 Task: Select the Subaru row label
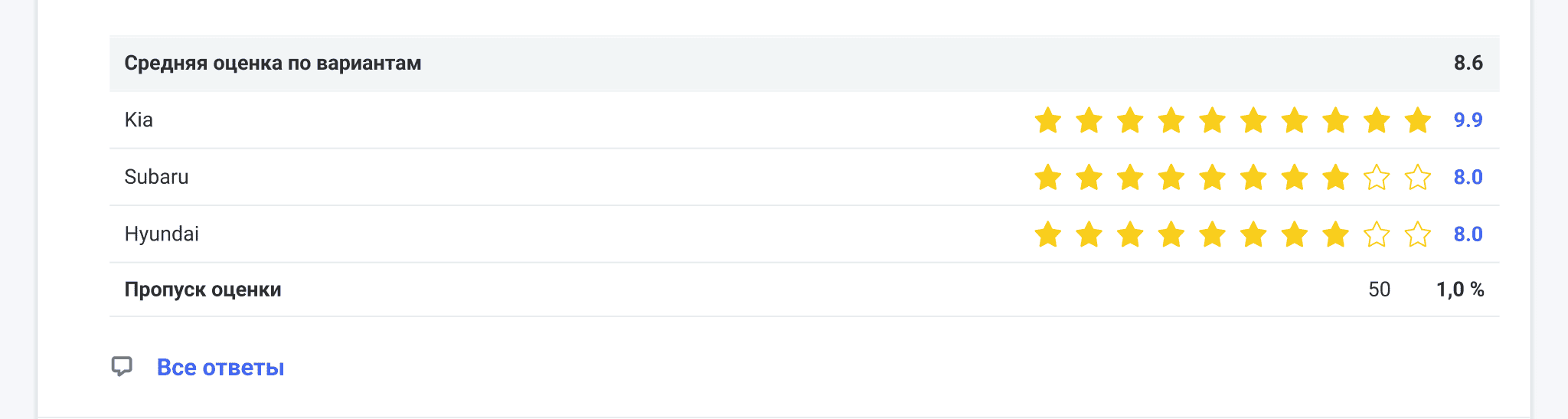(x=156, y=177)
